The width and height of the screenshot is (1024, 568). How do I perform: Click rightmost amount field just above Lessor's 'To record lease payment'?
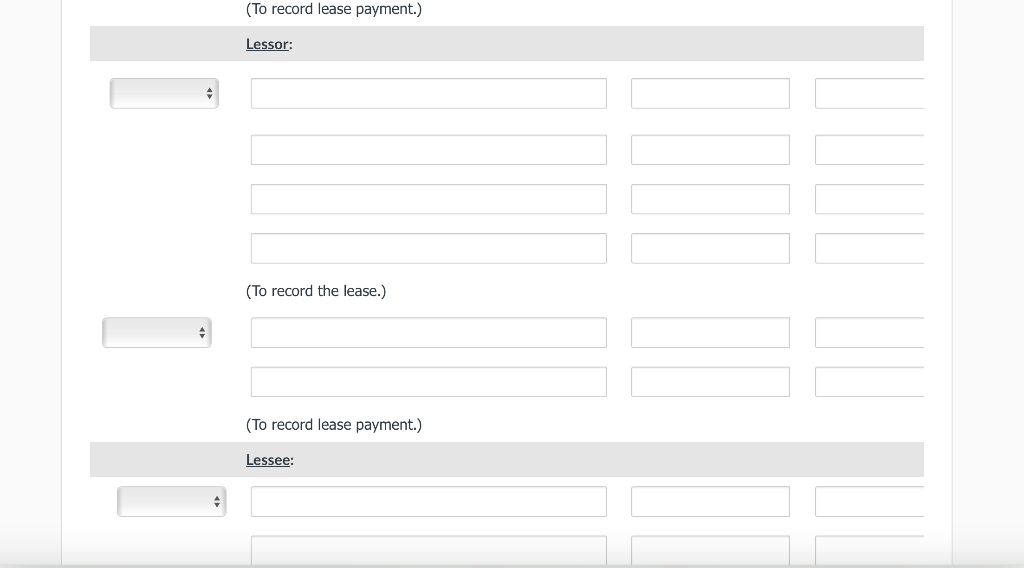pos(869,382)
